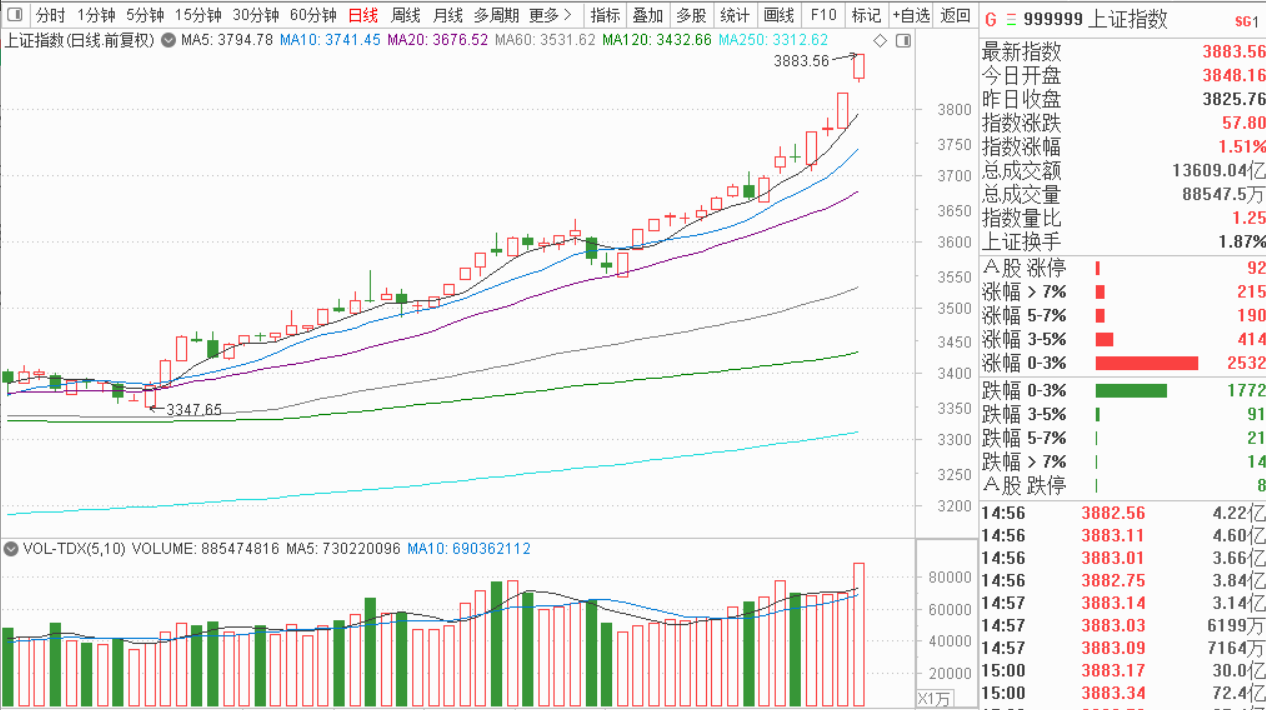Enable the 叠加 overlay option
The height and width of the screenshot is (710, 1266).
(648, 15)
